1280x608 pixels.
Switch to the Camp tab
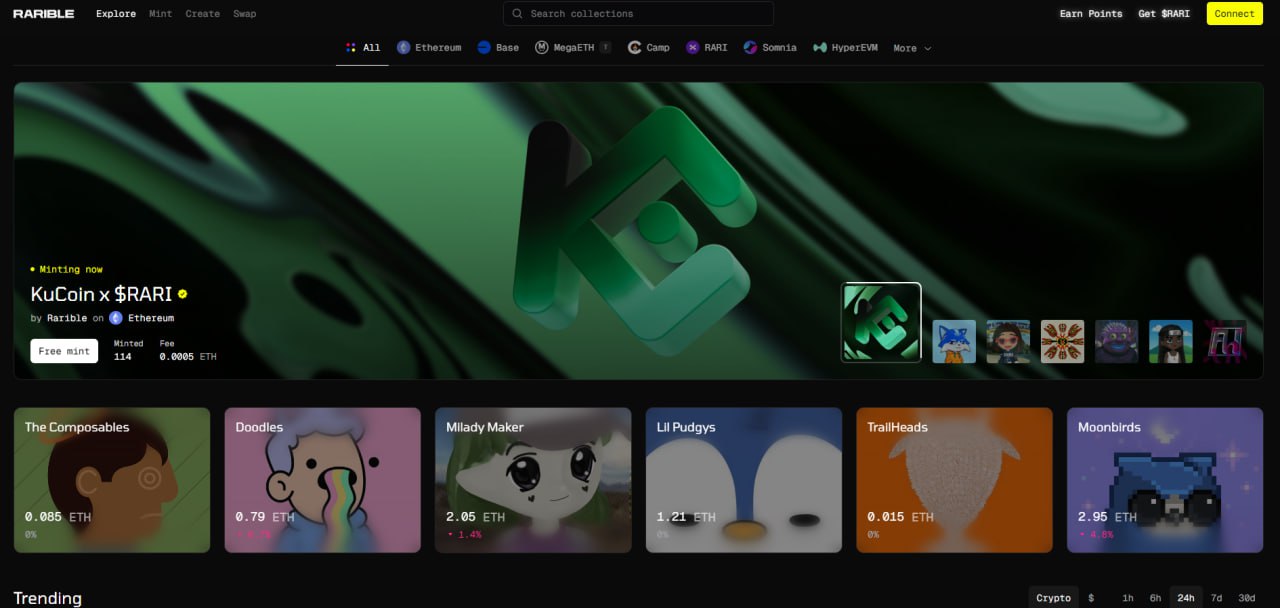click(x=649, y=48)
